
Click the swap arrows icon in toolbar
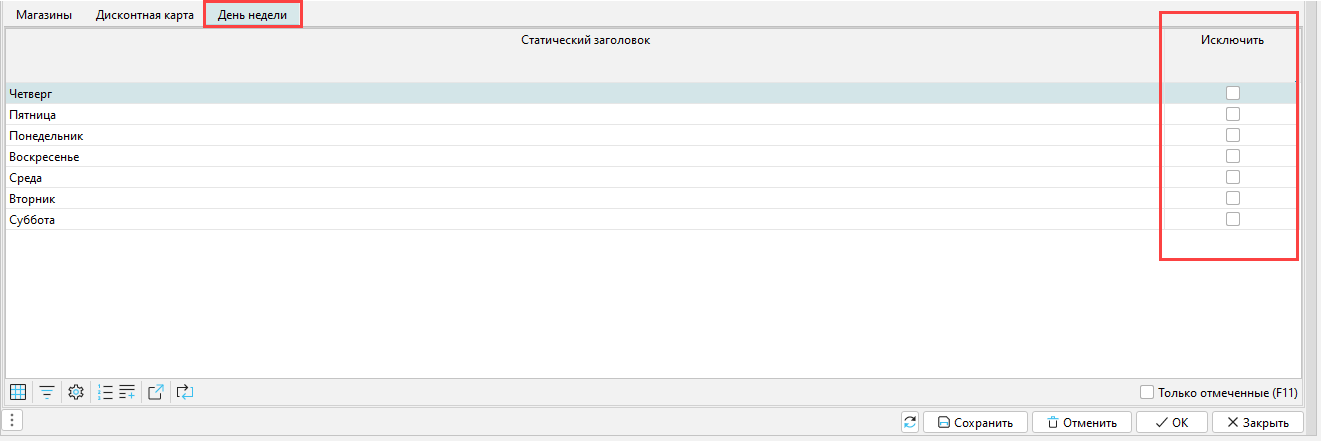pyautogui.click(x=184, y=392)
